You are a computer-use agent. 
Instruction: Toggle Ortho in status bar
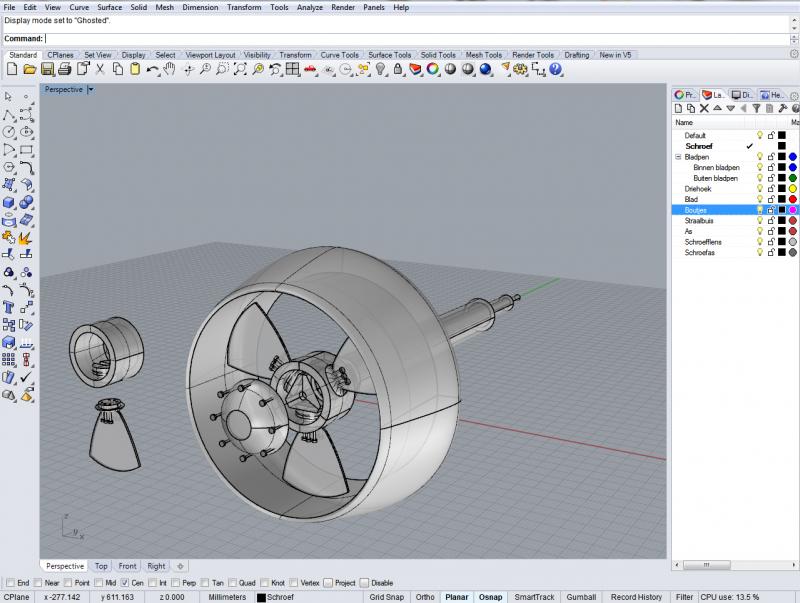pyautogui.click(x=425, y=597)
